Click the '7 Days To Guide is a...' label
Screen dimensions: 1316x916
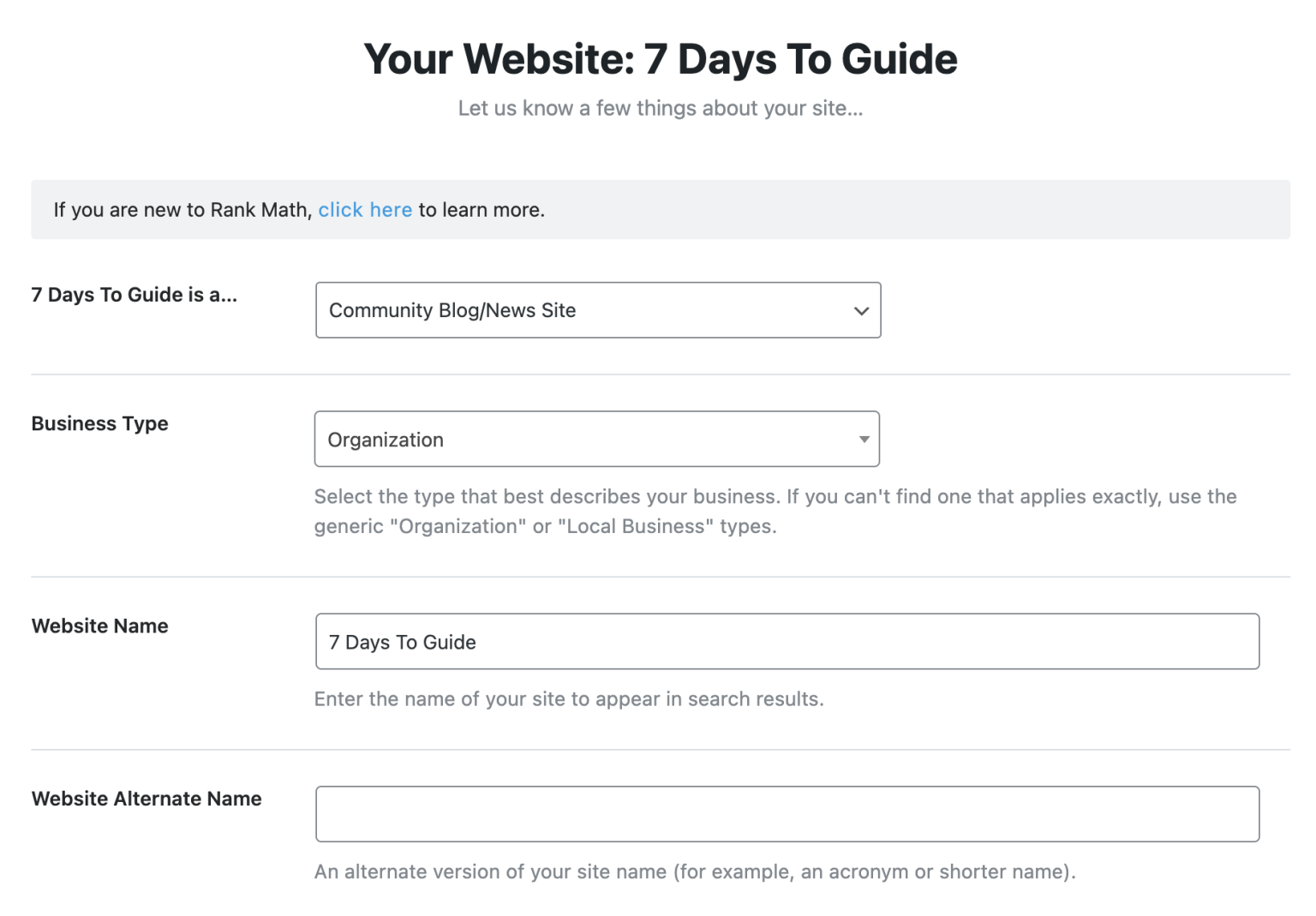click(135, 295)
